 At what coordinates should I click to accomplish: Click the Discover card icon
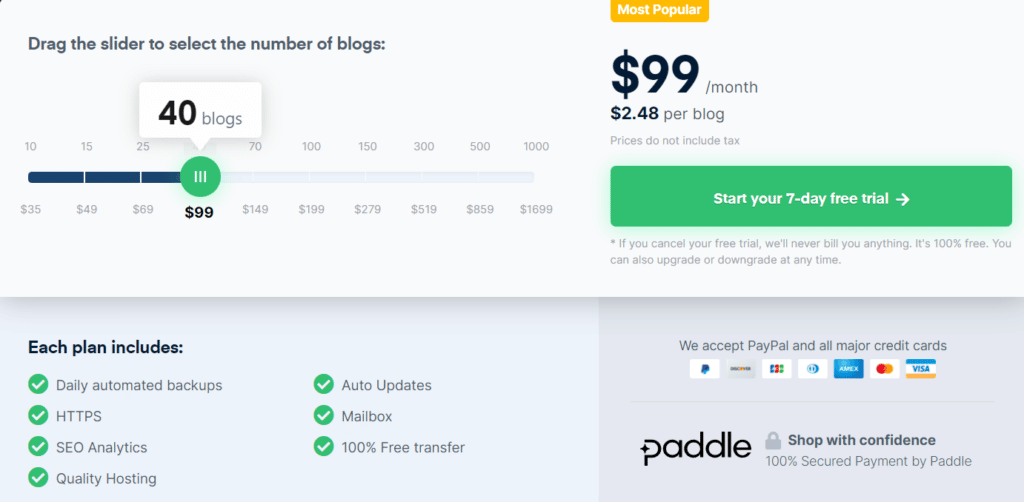(740, 369)
